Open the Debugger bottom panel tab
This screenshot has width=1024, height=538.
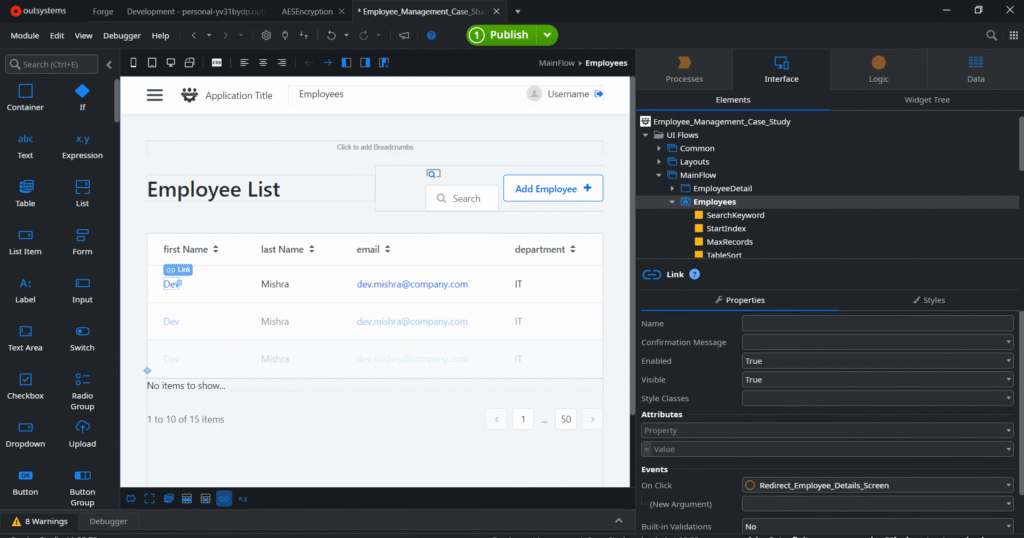coord(108,521)
